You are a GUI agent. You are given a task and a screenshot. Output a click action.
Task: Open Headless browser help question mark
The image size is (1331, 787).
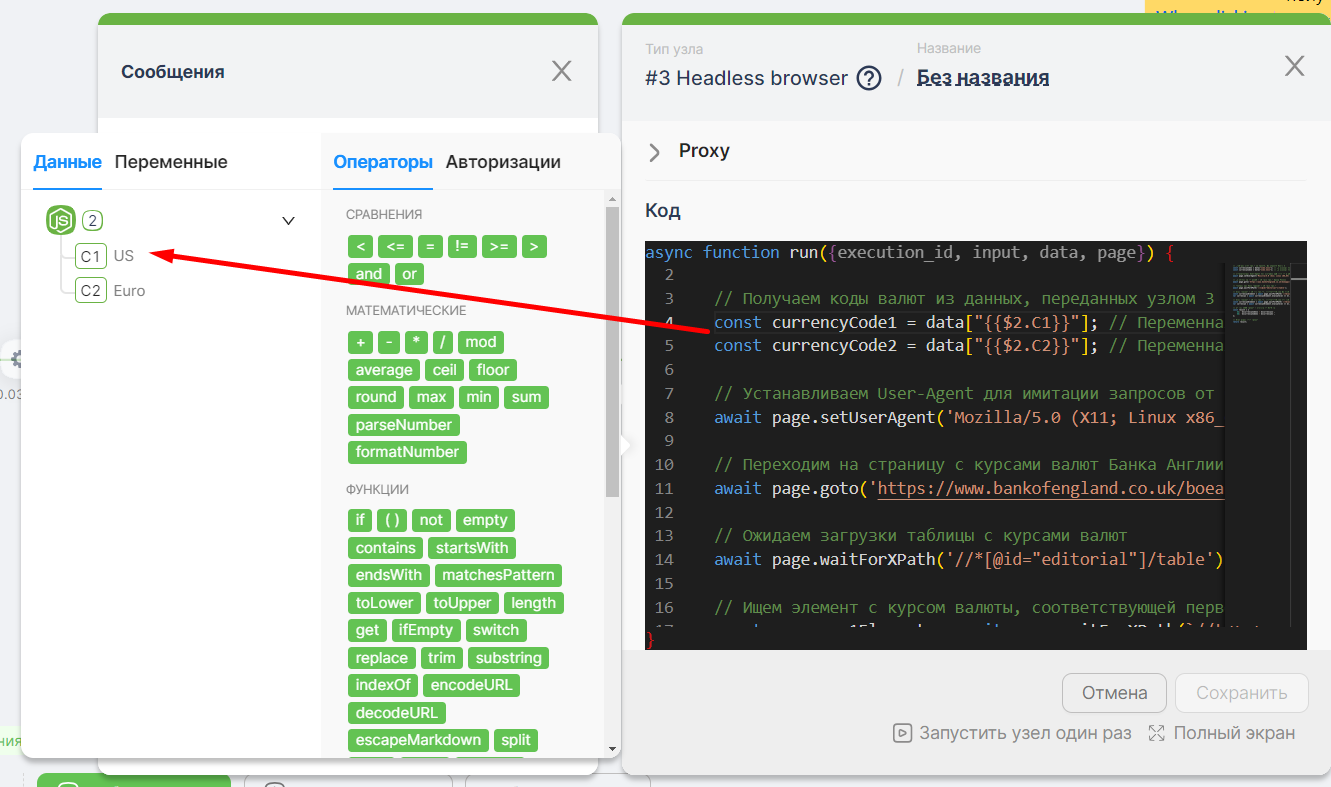tap(869, 78)
